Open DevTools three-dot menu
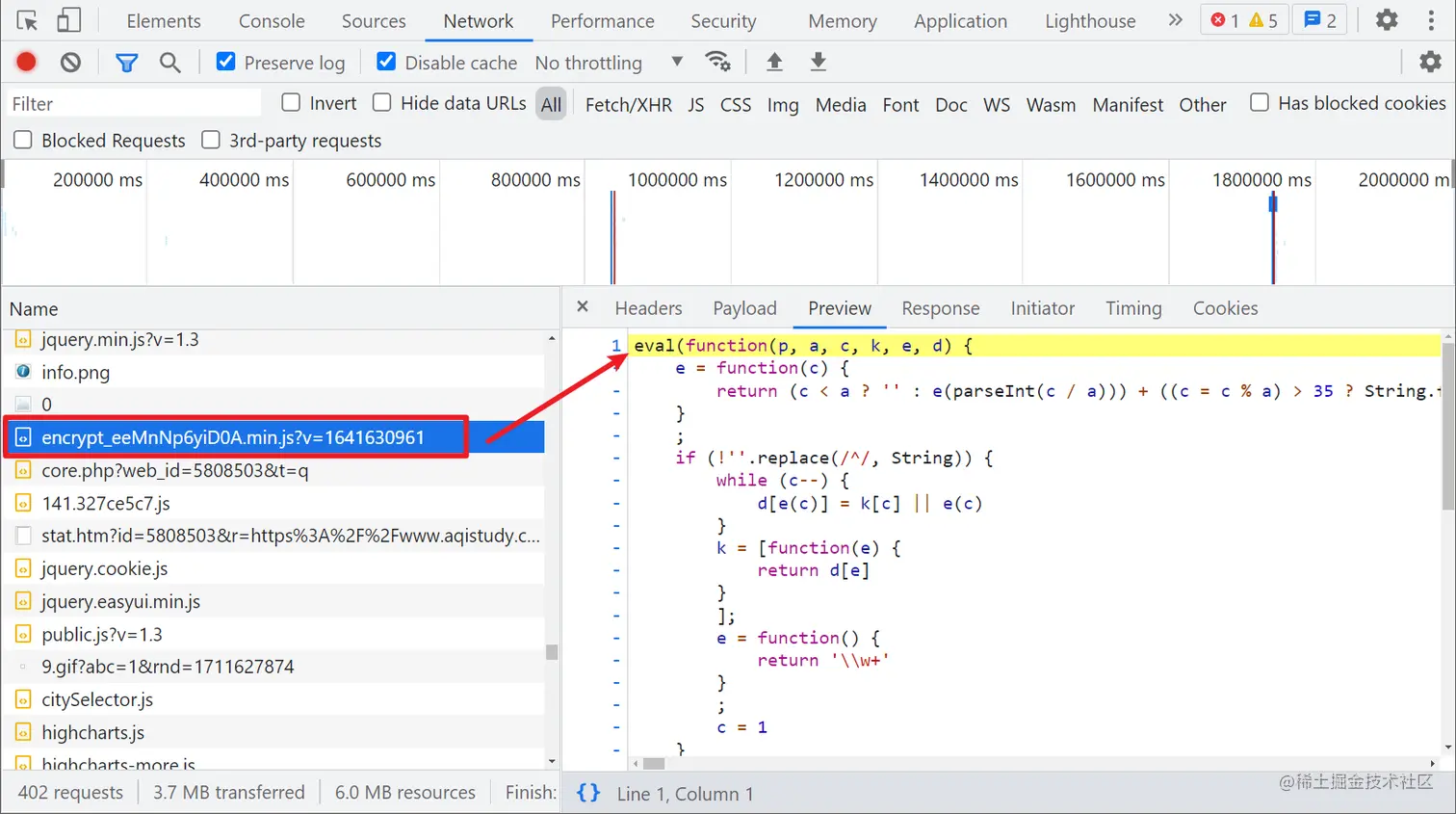 (1431, 20)
